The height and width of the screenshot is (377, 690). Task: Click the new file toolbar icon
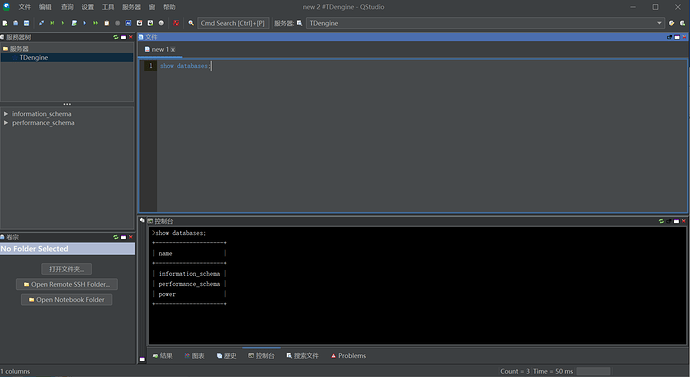(x=5, y=23)
